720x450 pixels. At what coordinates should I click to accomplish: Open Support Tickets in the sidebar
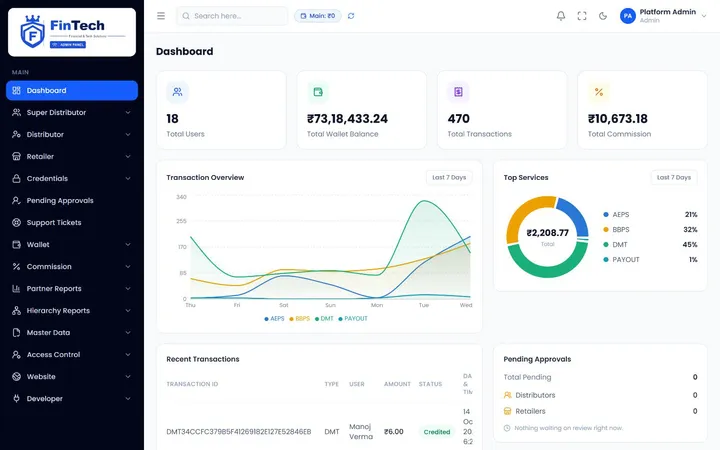click(x=72, y=223)
